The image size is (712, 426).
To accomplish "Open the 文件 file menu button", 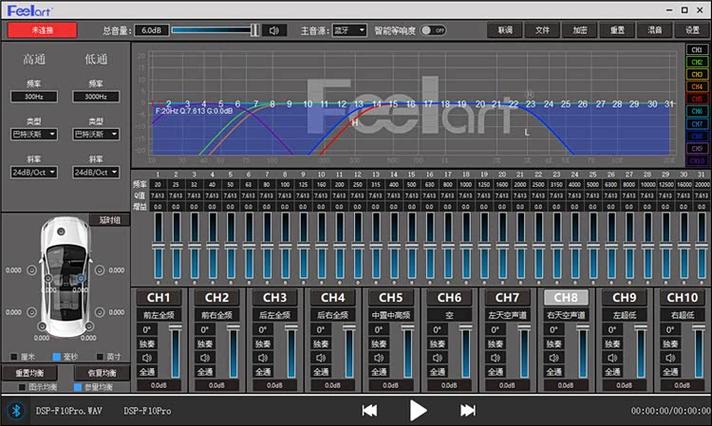I will (542, 30).
